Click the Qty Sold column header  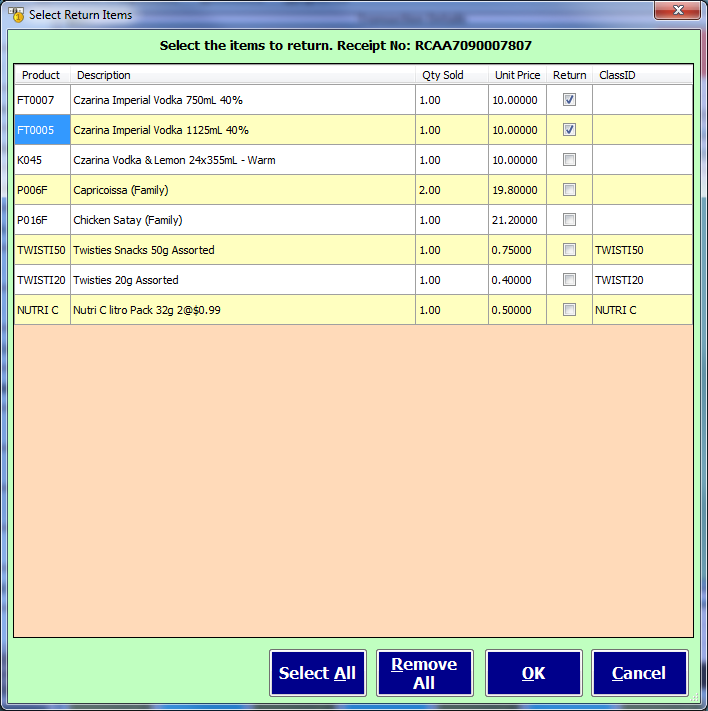tap(452, 75)
